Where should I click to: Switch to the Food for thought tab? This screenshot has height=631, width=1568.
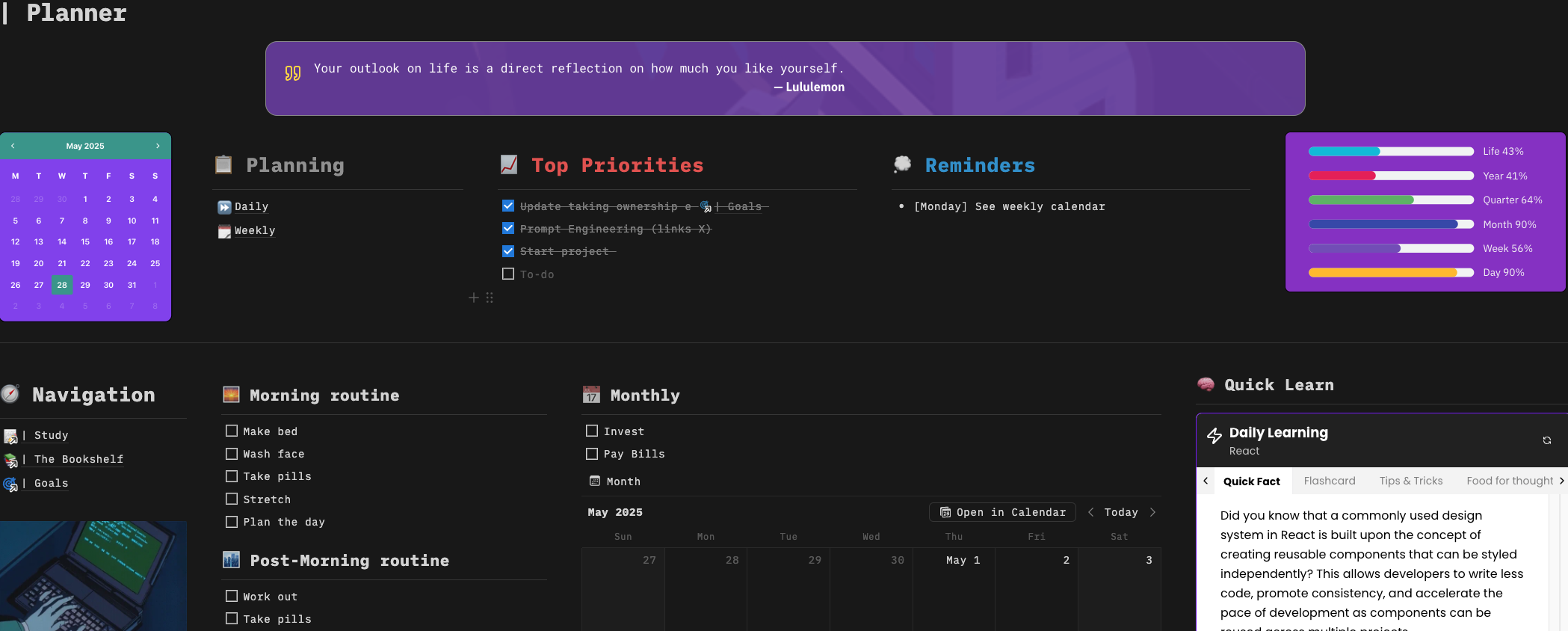pos(1510,481)
